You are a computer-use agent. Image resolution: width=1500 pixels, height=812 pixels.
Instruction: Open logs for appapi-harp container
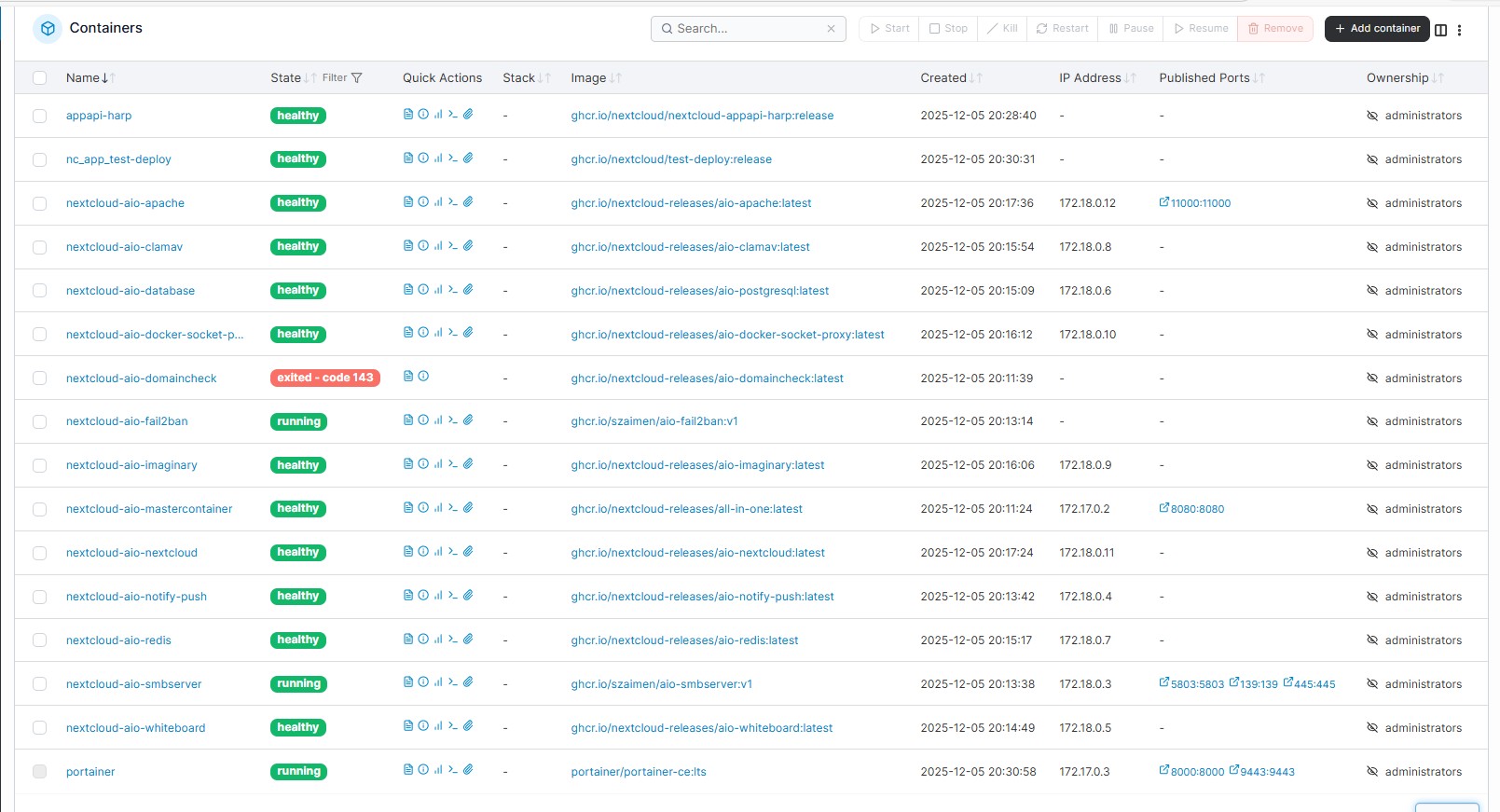[408, 115]
